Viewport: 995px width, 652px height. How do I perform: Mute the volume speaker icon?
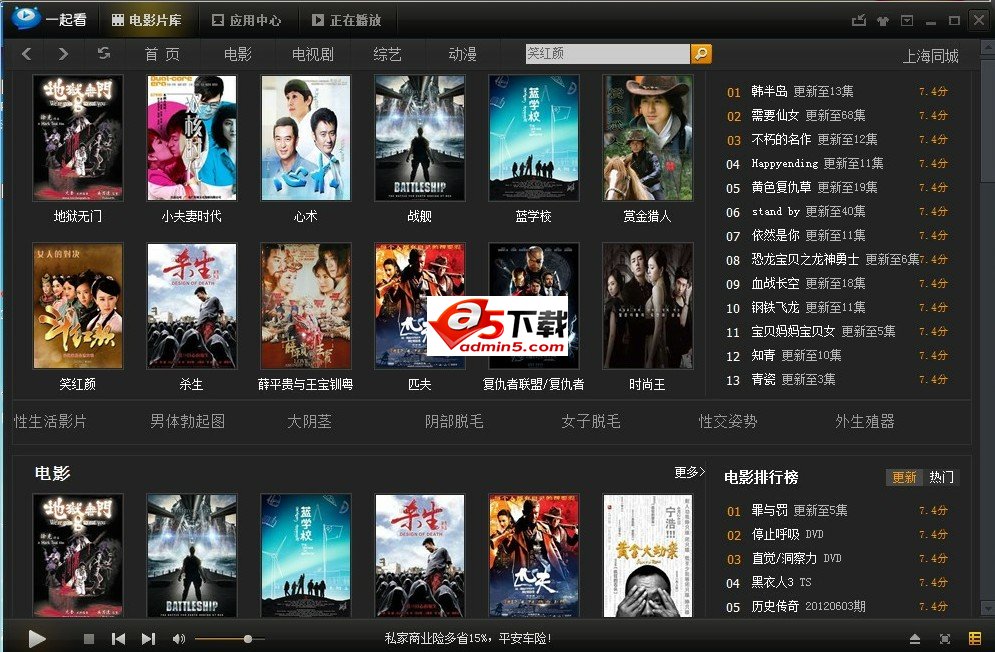(x=179, y=639)
